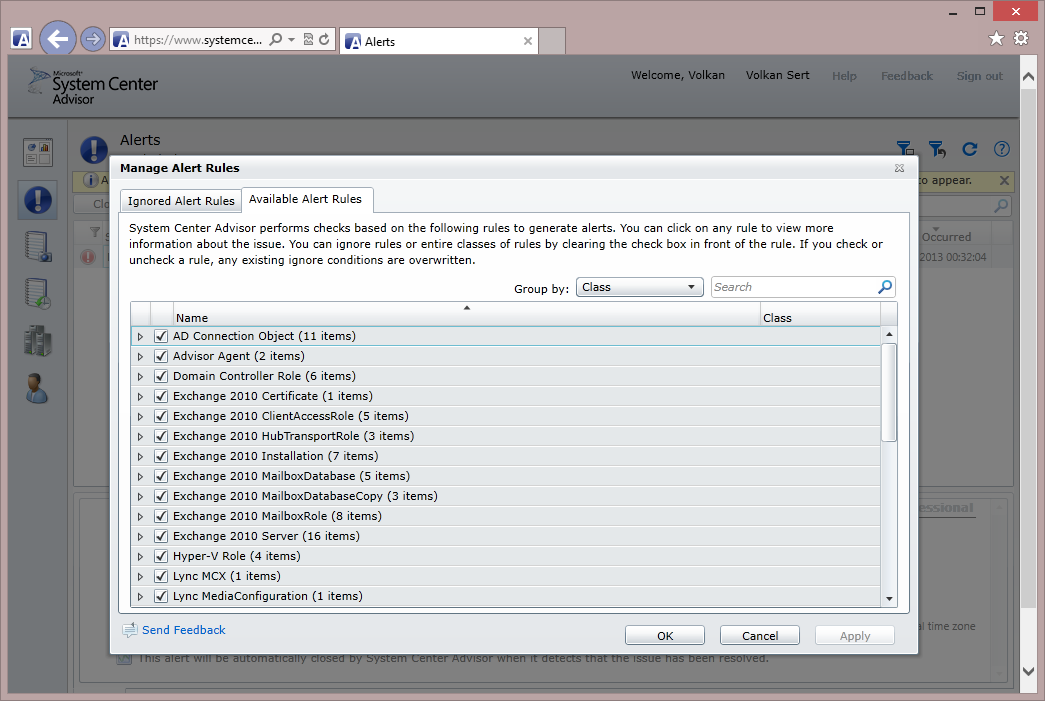Screen dimensions: 1045x701
Task: Expand the AD Connection Object group
Action: pos(140,337)
